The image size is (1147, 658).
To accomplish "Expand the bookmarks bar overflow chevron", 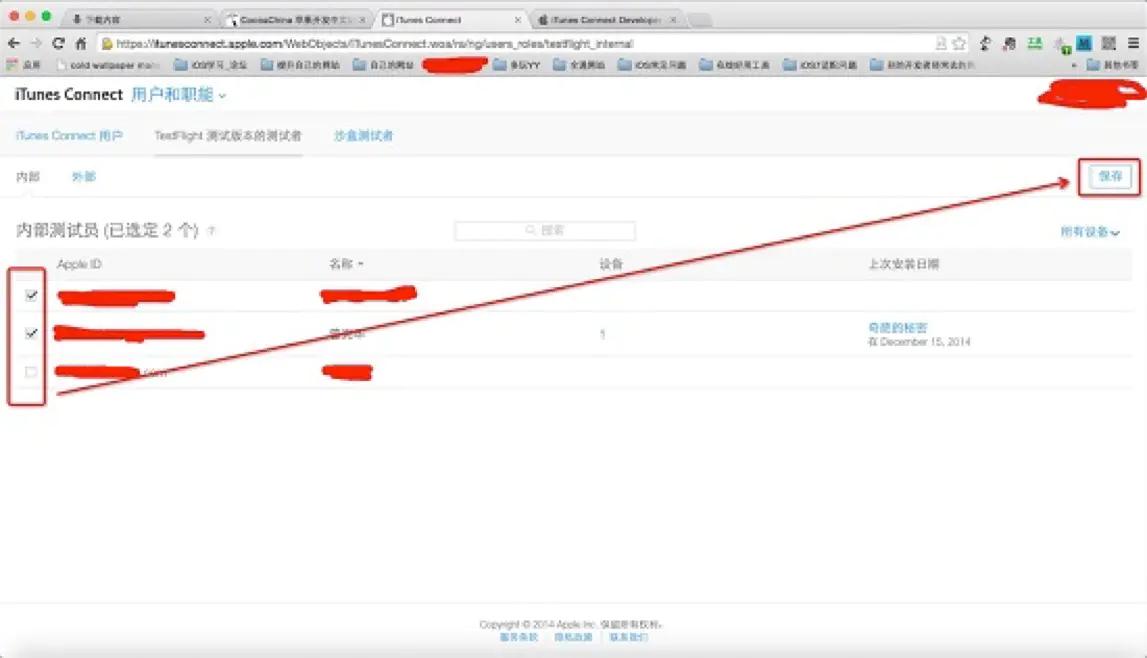I will click(1073, 65).
